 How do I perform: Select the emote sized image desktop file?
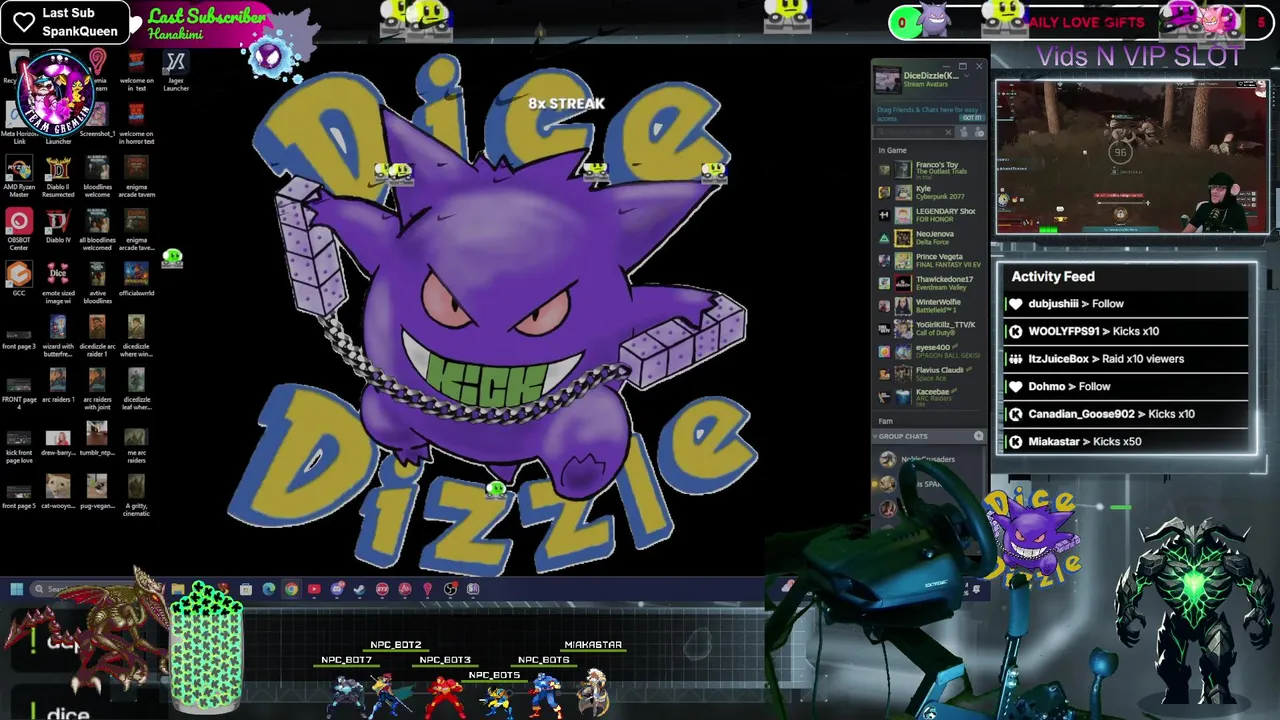click(58, 283)
